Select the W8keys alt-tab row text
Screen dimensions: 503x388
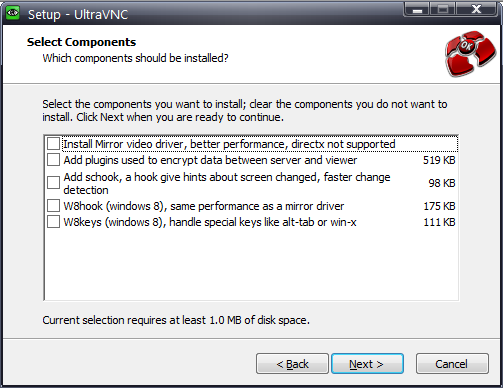[210, 222]
